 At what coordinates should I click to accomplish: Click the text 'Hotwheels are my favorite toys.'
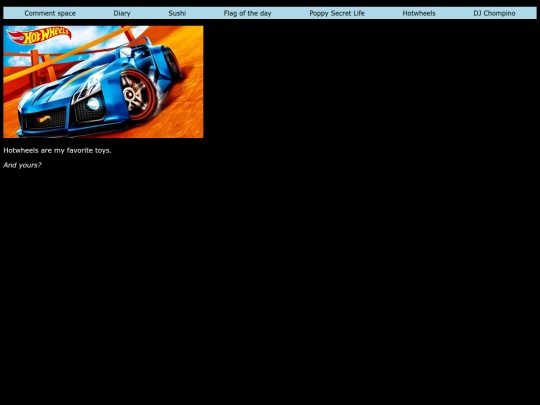[57, 150]
